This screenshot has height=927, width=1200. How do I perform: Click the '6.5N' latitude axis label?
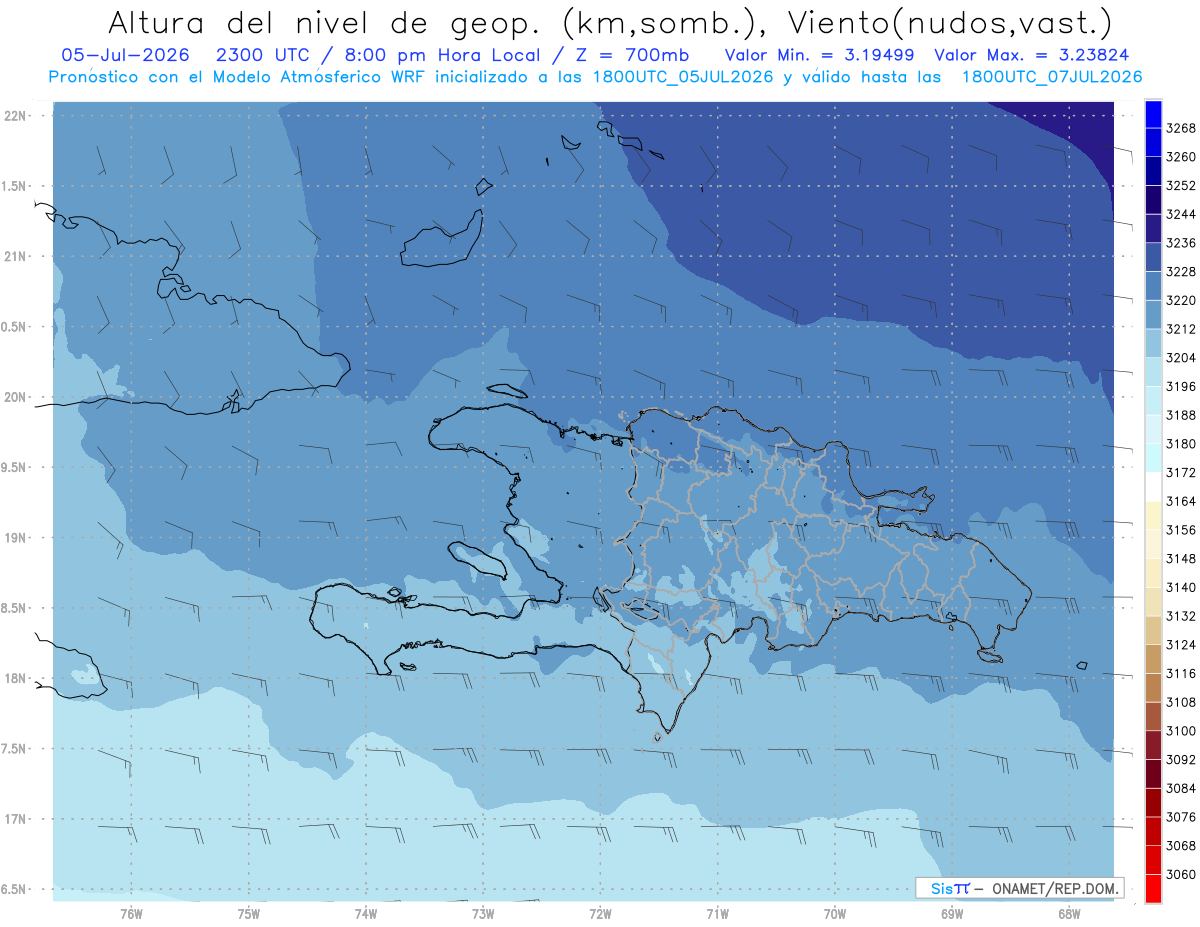[13, 889]
